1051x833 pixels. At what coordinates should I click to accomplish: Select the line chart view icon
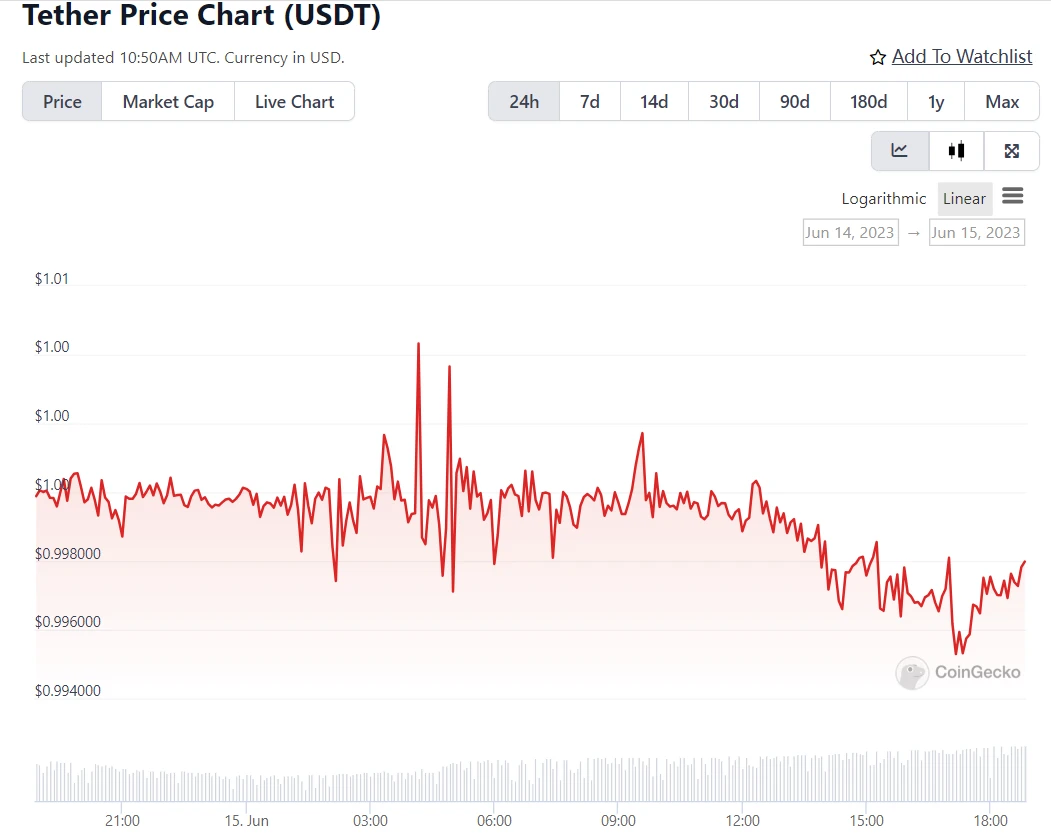click(900, 151)
